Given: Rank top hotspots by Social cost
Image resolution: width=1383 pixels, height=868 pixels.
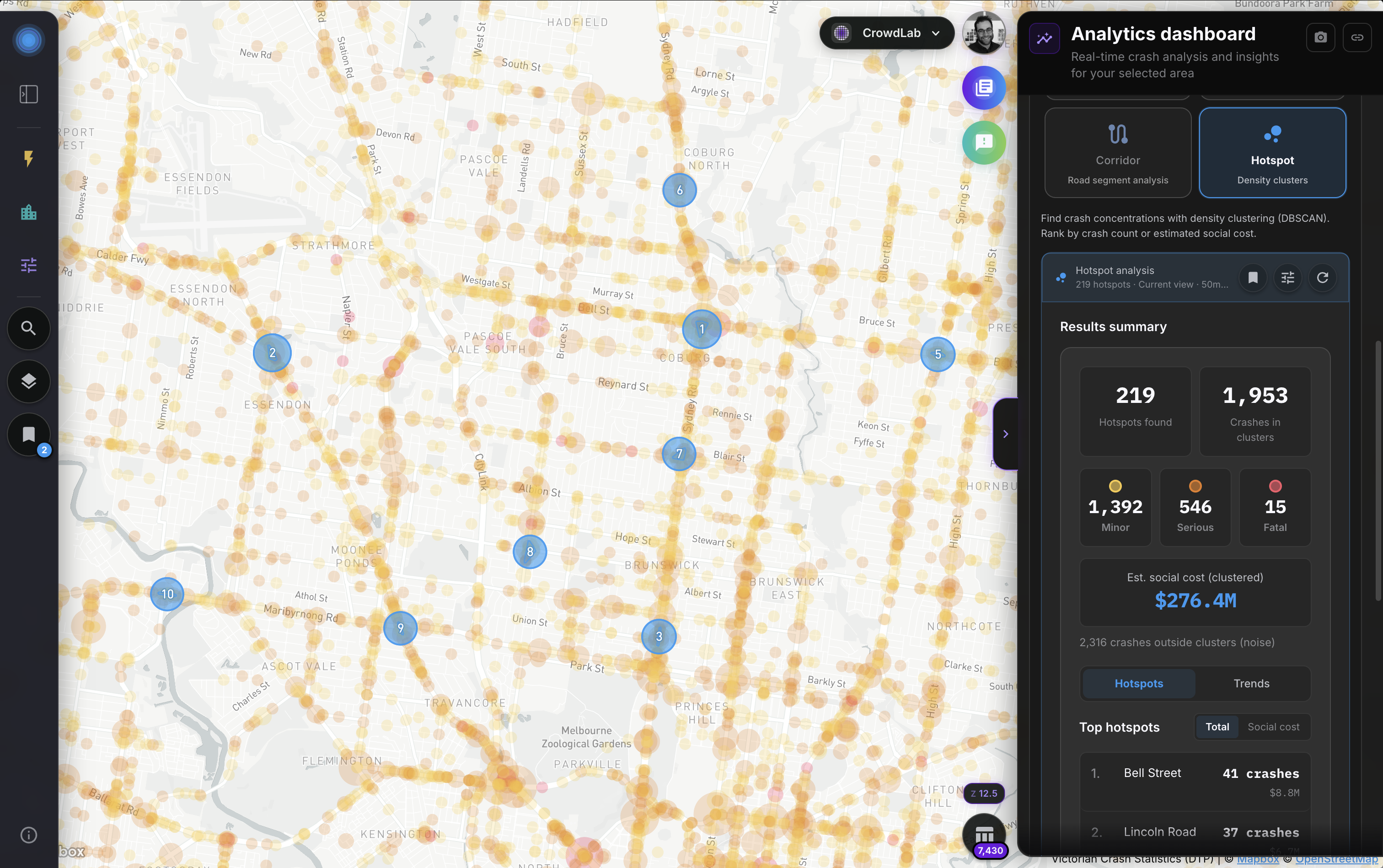Looking at the screenshot, I should point(1273,727).
